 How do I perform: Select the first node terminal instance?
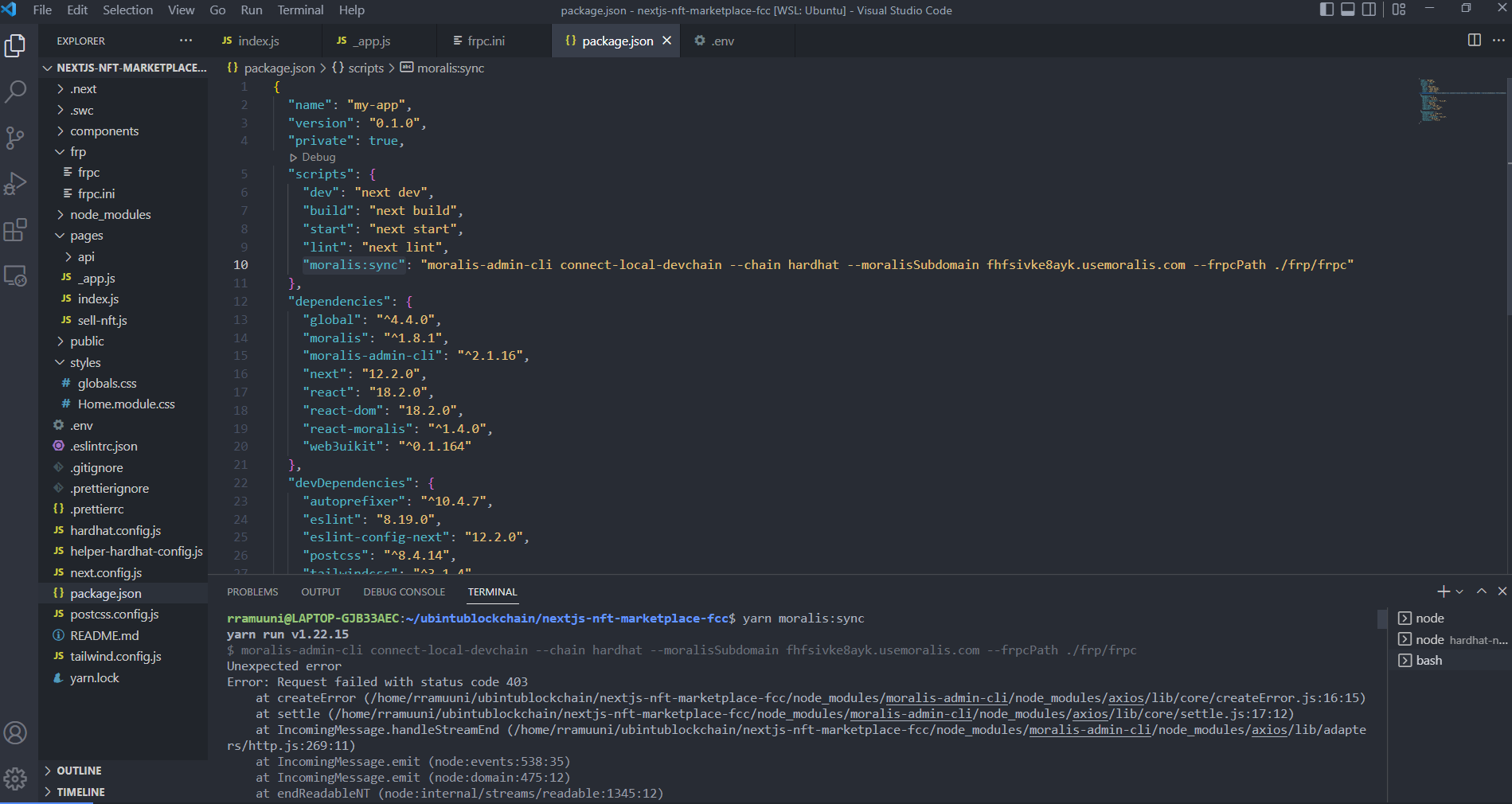[1451, 619]
